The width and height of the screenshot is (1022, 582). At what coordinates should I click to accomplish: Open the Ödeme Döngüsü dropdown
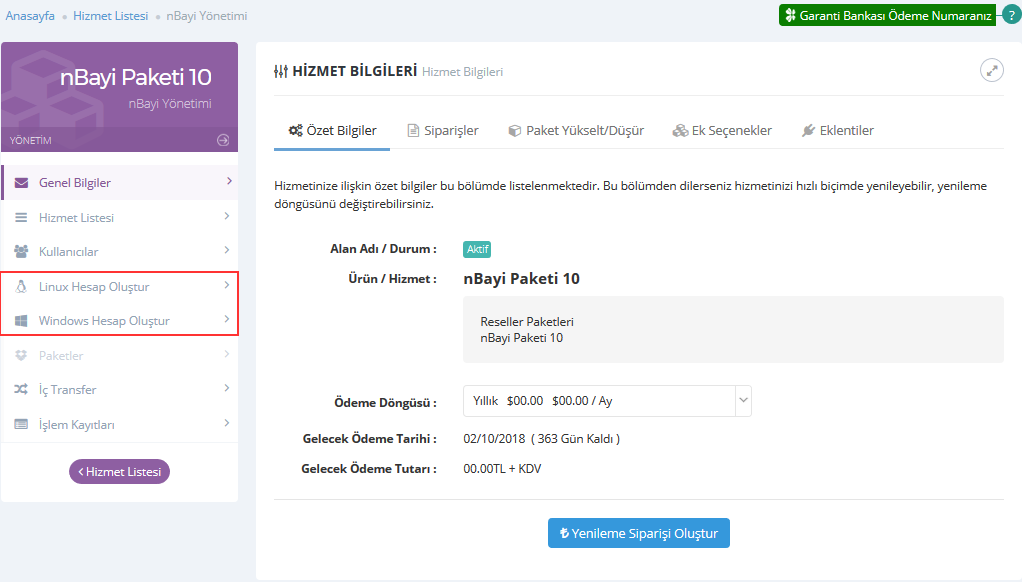[x=607, y=401]
